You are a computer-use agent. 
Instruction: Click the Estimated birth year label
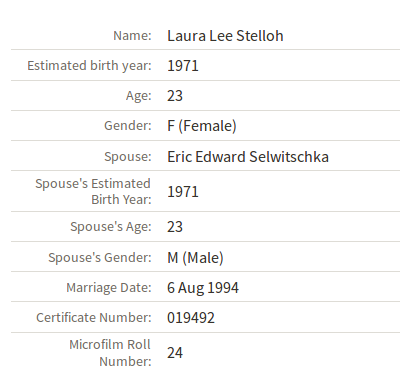tap(89, 66)
